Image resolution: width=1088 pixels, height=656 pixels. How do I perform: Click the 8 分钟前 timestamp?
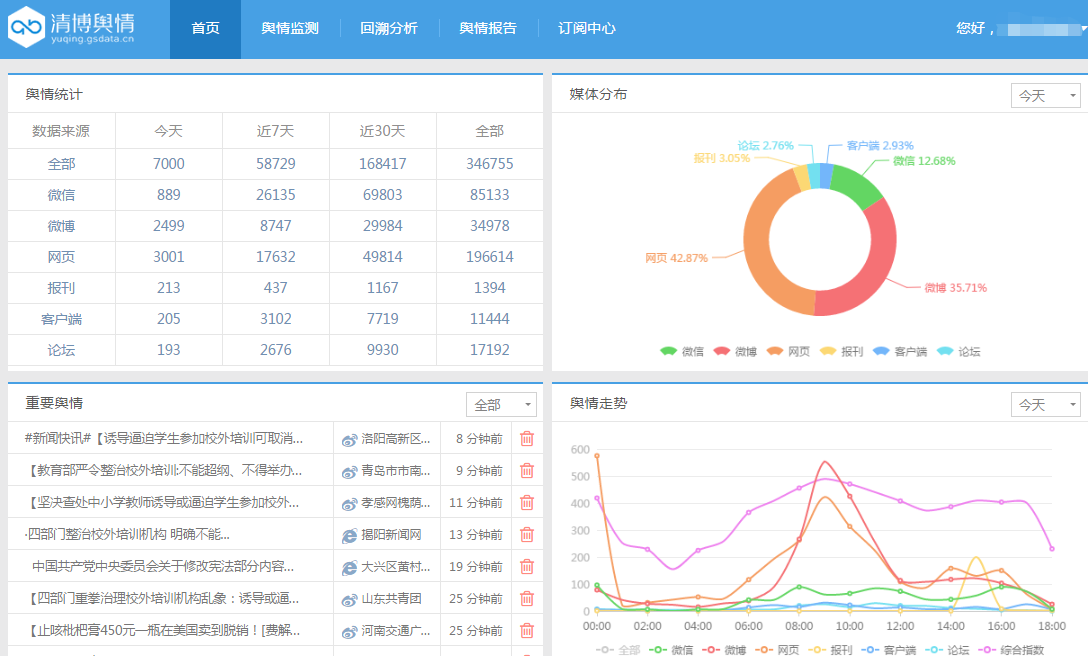479,439
